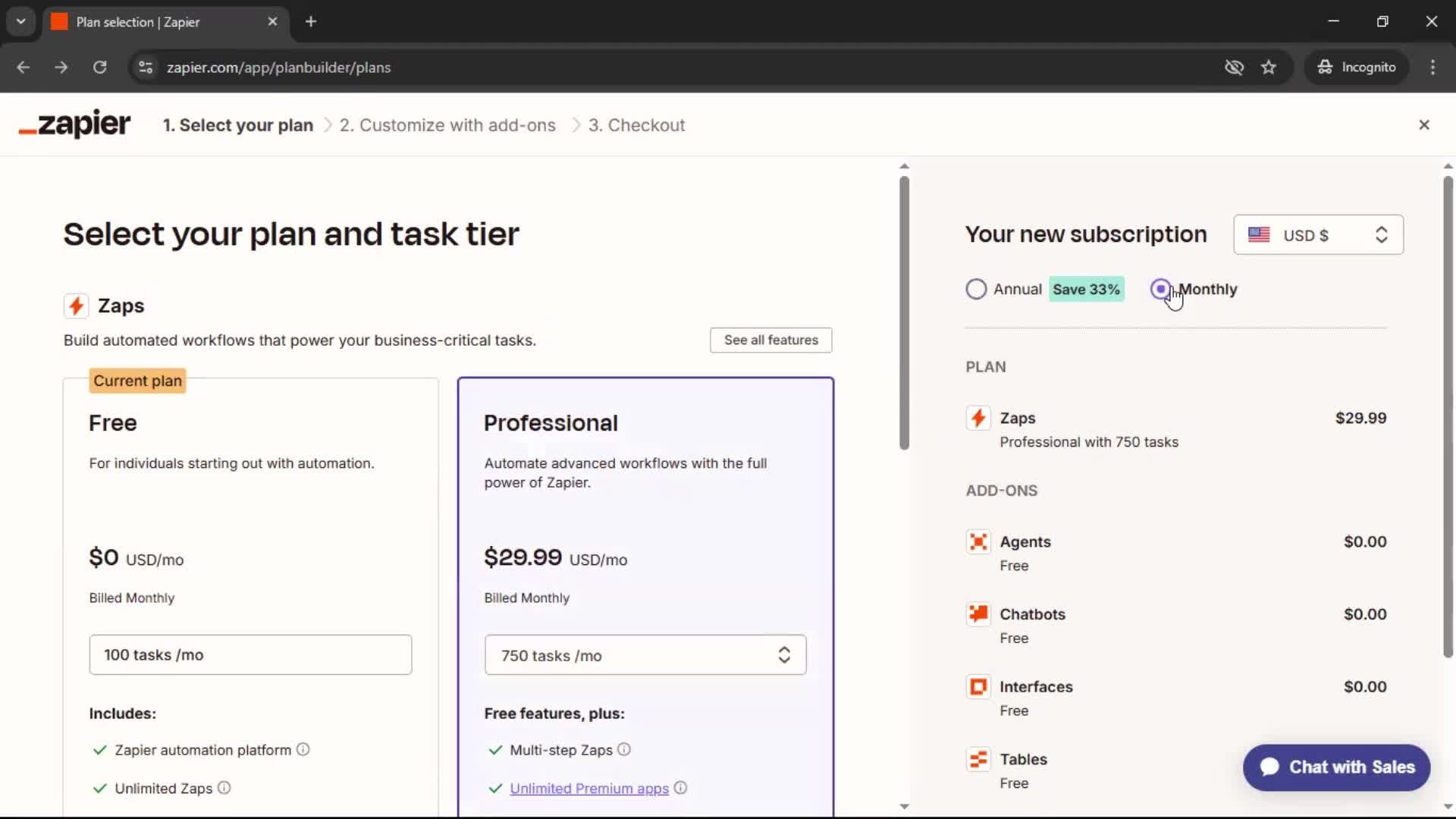The image size is (1456, 819).
Task: Click the Agents add-on icon
Action: click(x=978, y=541)
